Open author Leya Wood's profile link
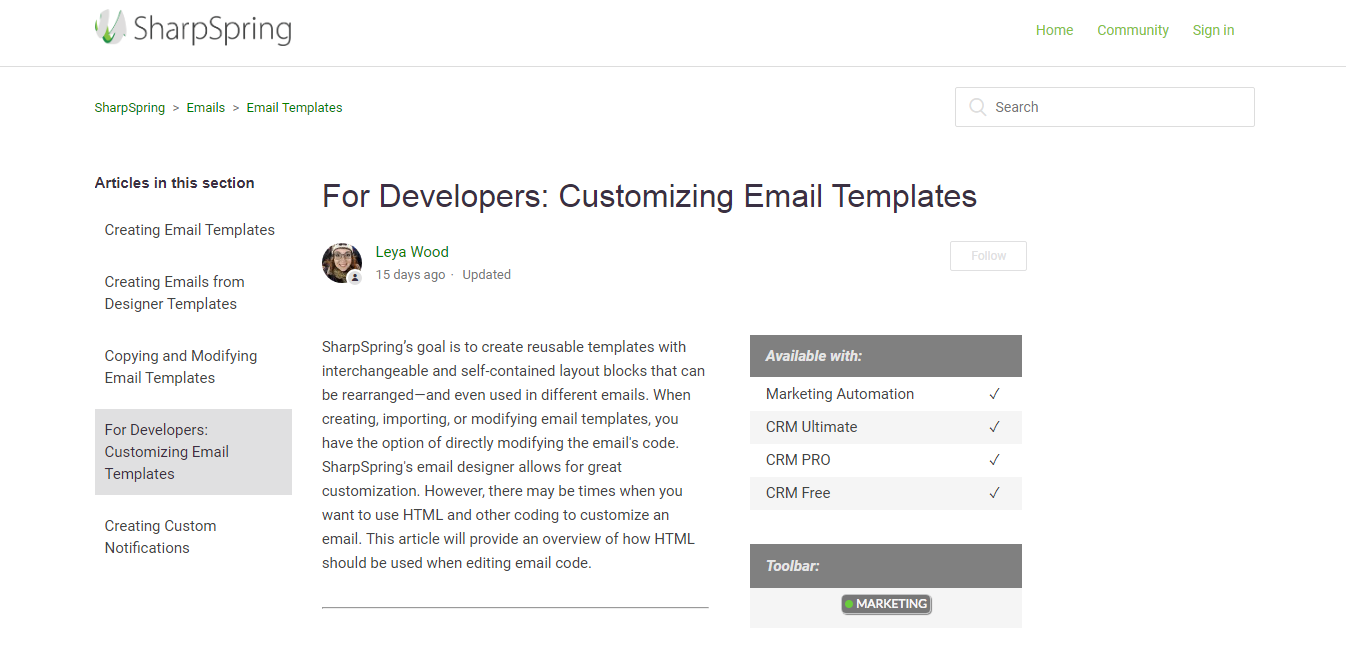Viewport: 1346px width, 646px height. click(x=412, y=252)
